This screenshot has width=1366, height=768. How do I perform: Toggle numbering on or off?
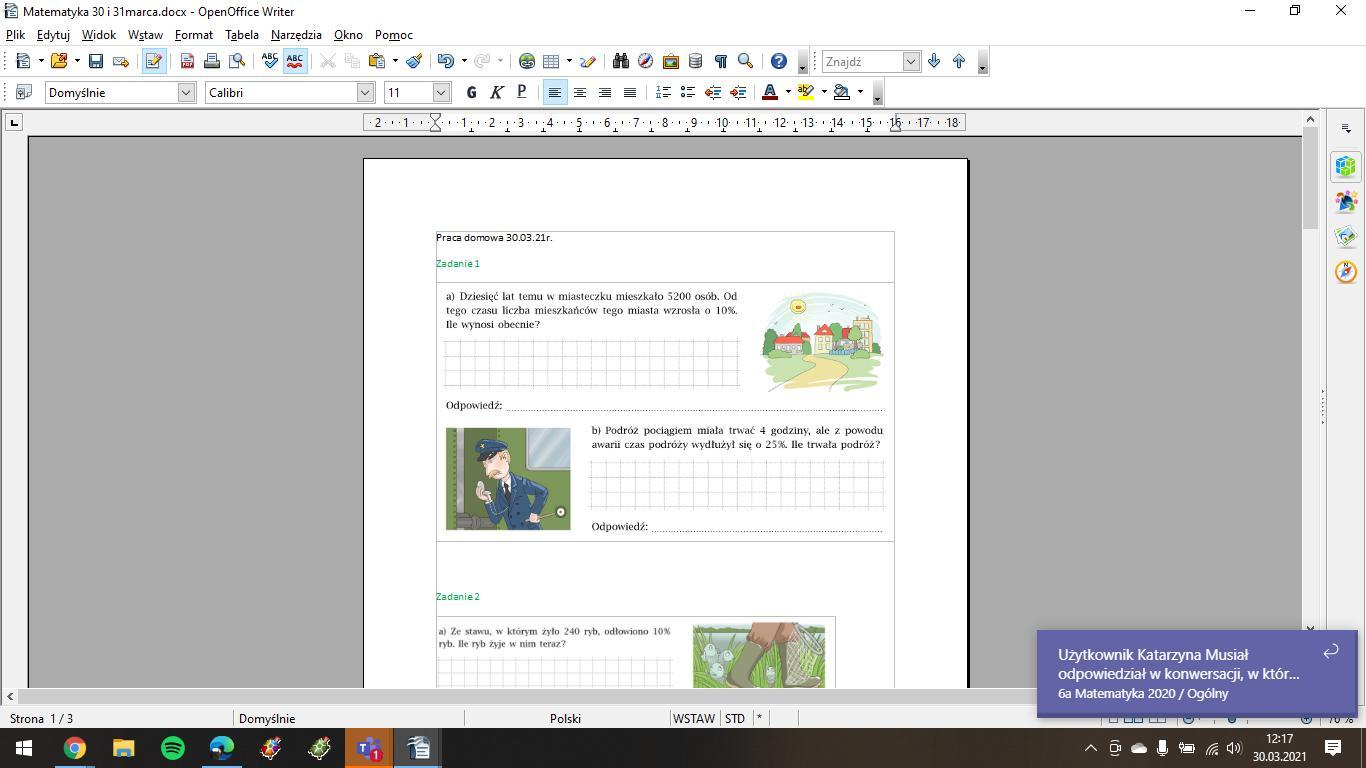click(663, 92)
